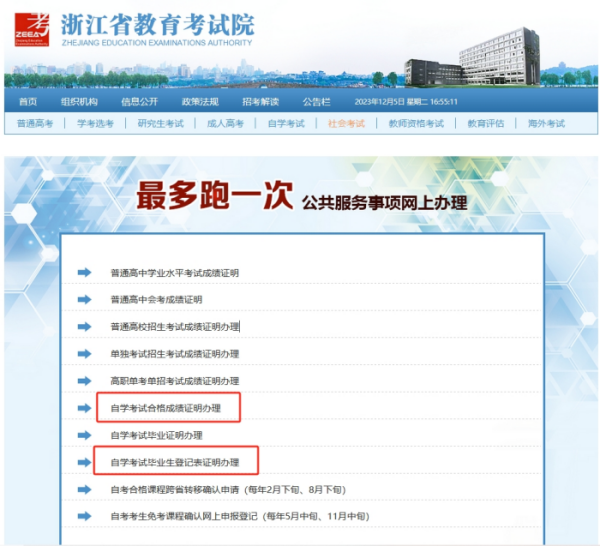Open 单独考试招生考试成绩证明办理 link
600x546 pixels.
coord(175,354)
